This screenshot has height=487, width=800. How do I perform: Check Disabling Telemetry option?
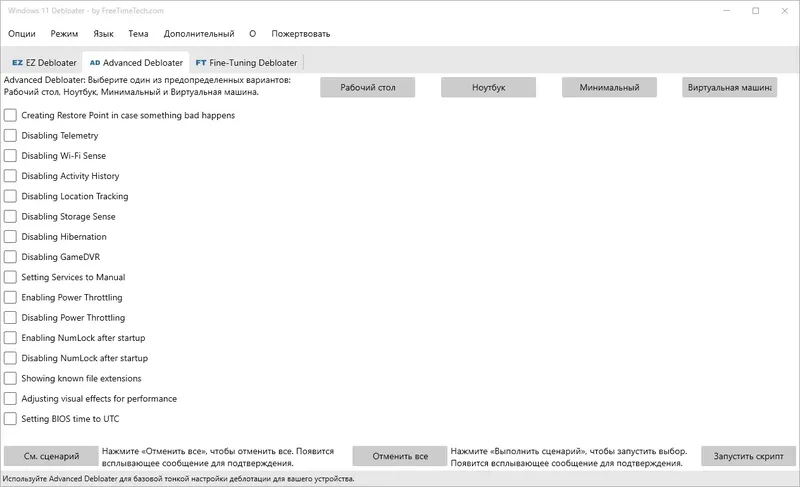tap(10, 136)
